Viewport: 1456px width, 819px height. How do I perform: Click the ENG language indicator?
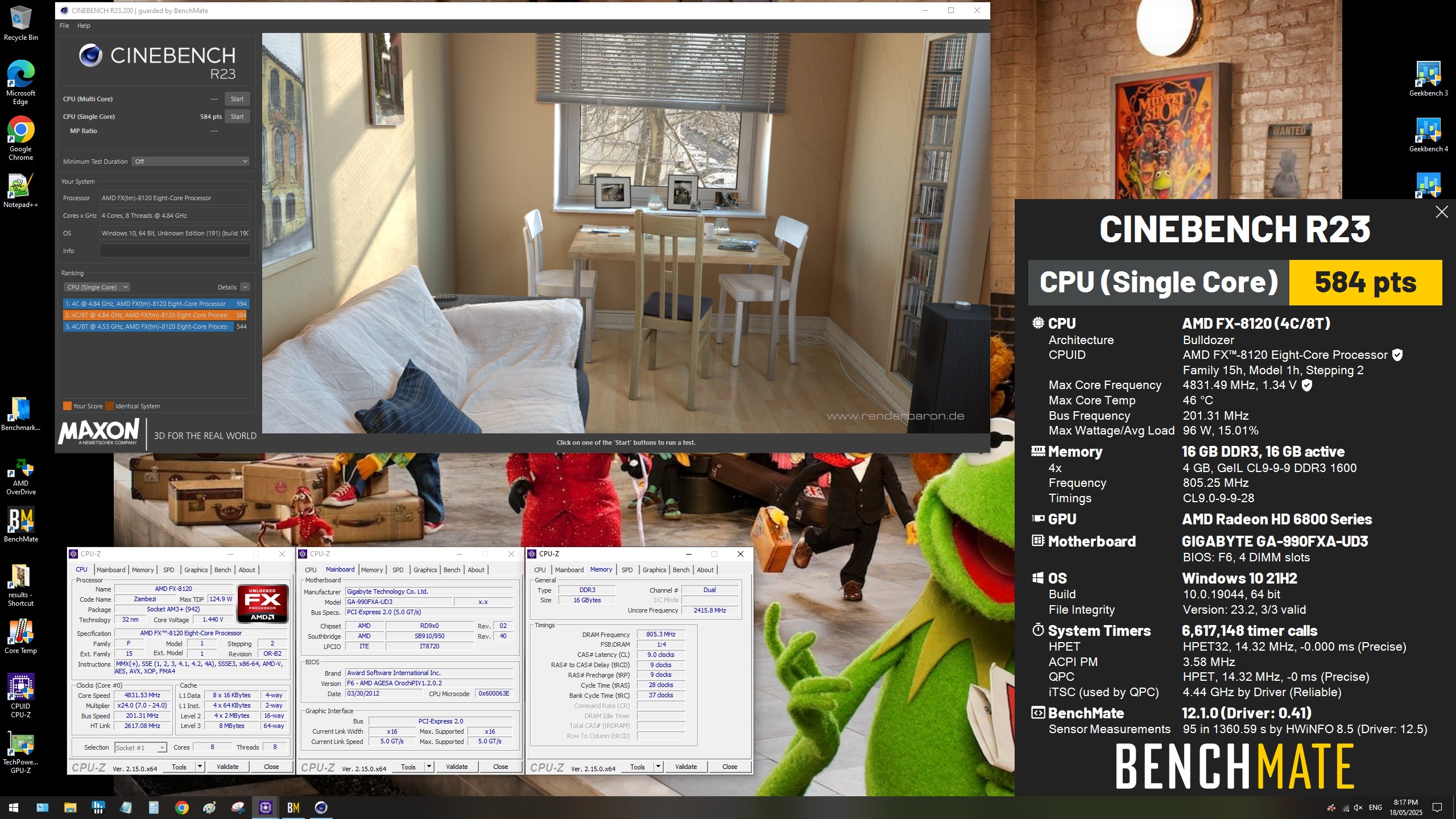1375,808
